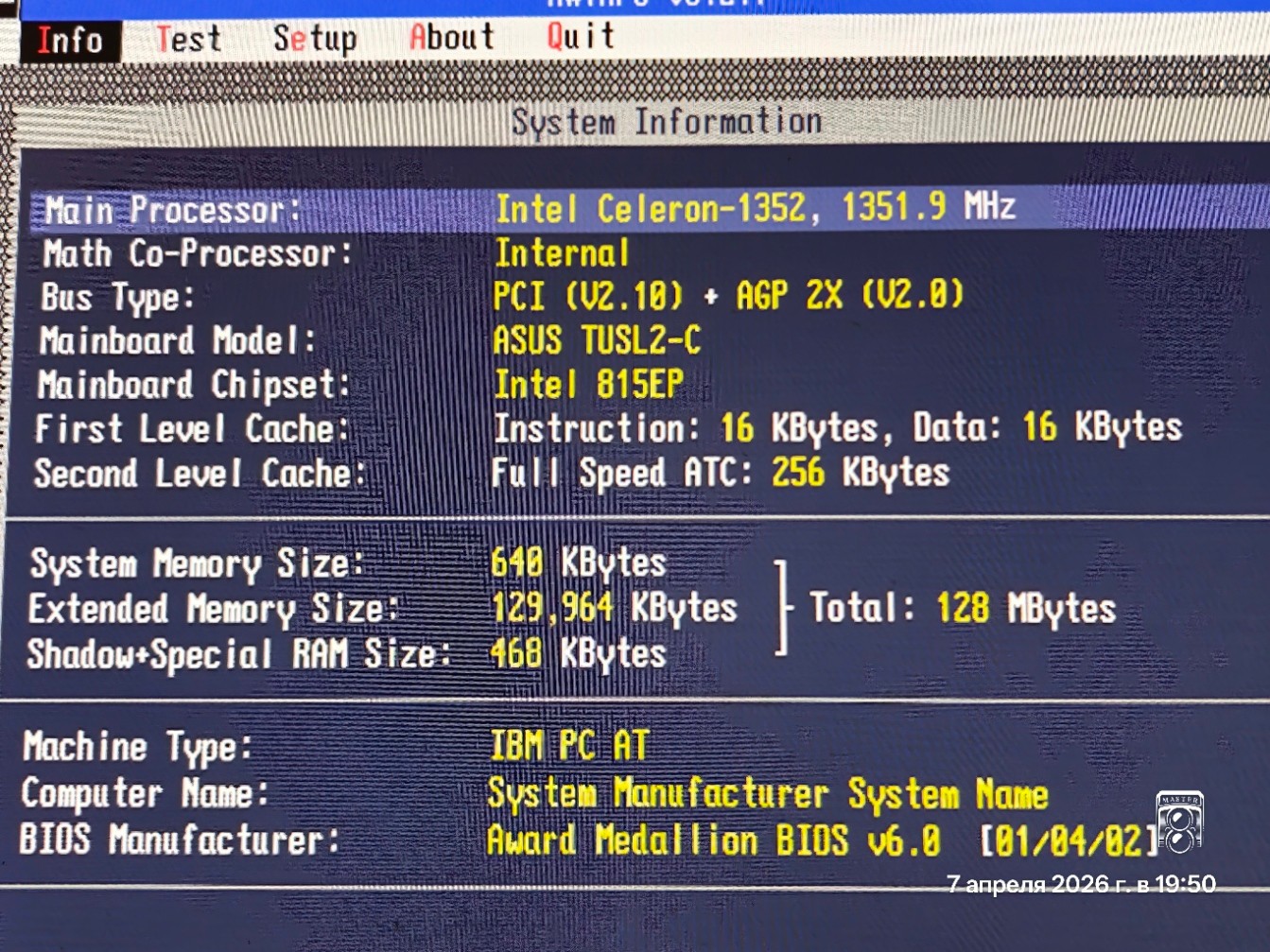Click the 'IBM PC AT' value

tap(569, 746)
